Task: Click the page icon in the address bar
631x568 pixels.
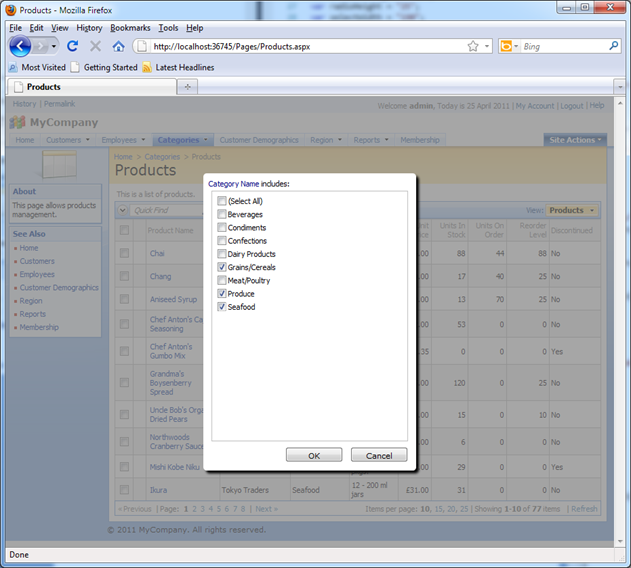Action: click(x=142, y=46)
